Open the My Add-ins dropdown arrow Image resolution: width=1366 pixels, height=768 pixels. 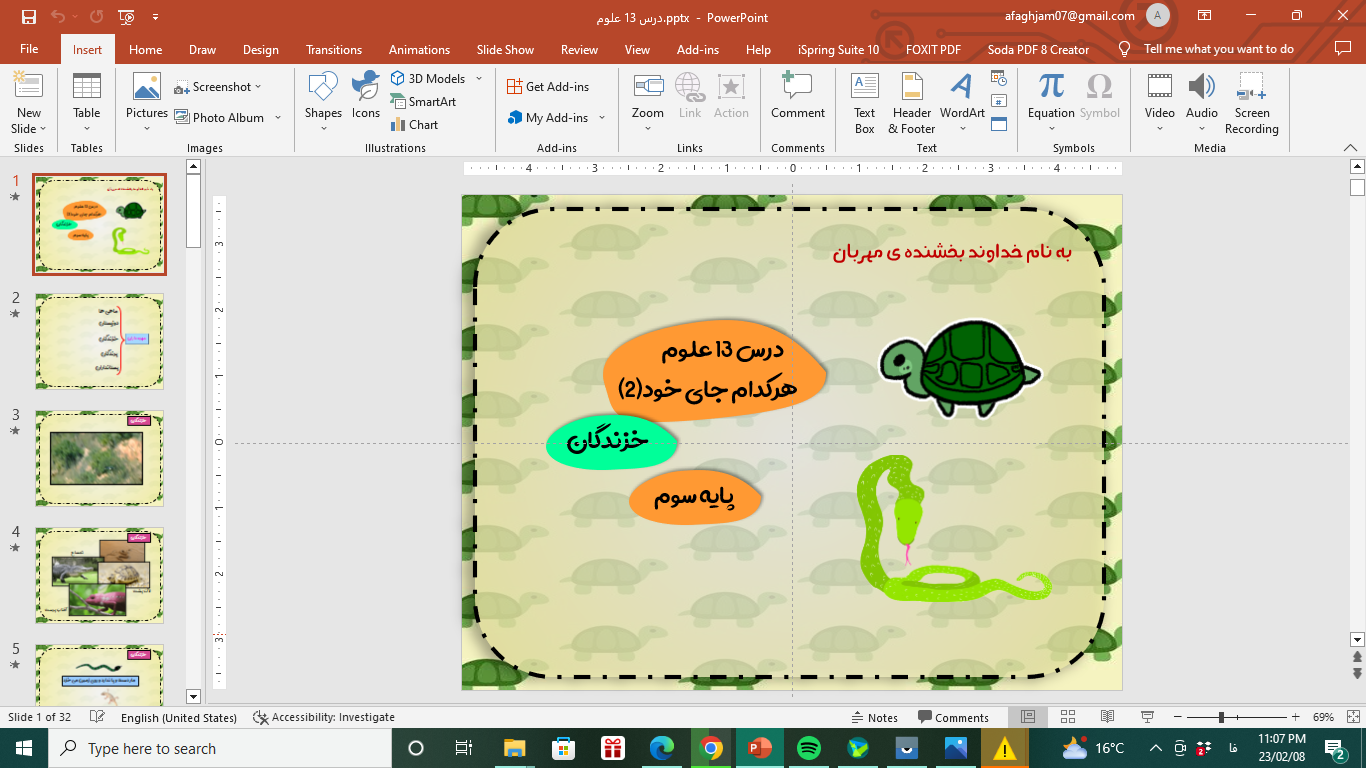click(x=602, y=118)
